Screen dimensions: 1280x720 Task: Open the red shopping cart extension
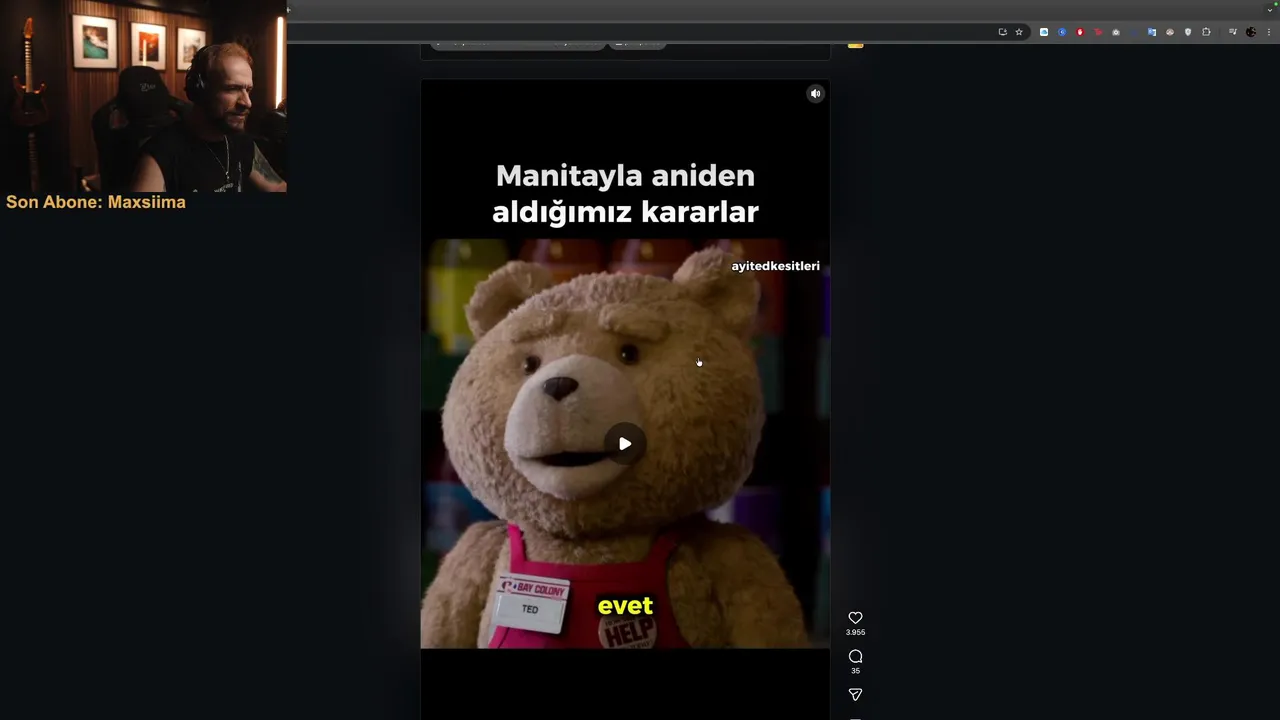tap(1098, 32)
